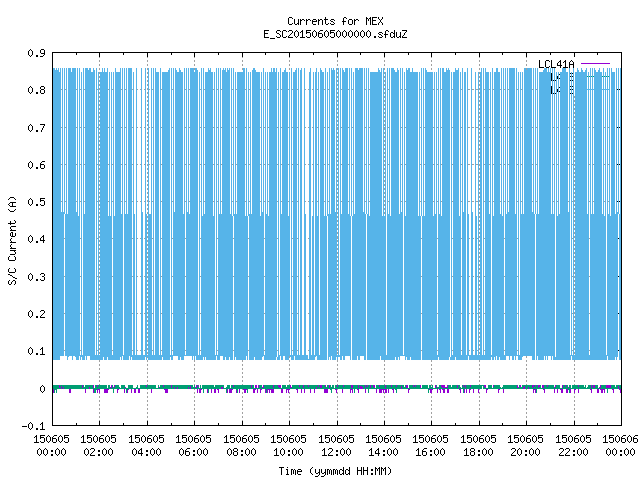Click the chart title "Currents for MEX"
Screen dimensions: 640x480
click(x=335, y=21)
